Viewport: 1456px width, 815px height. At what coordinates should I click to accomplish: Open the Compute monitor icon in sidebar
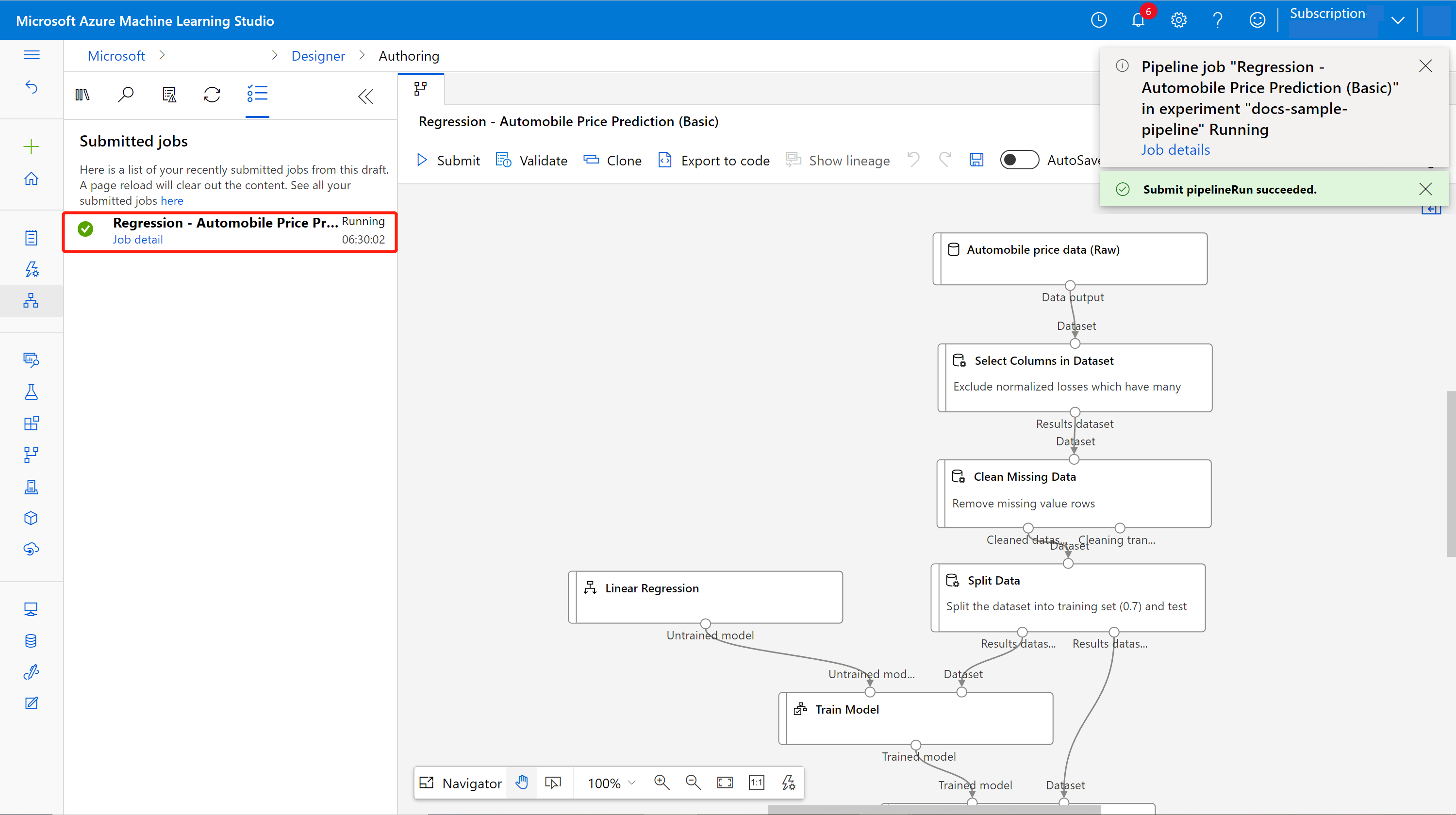coord(31,609)
